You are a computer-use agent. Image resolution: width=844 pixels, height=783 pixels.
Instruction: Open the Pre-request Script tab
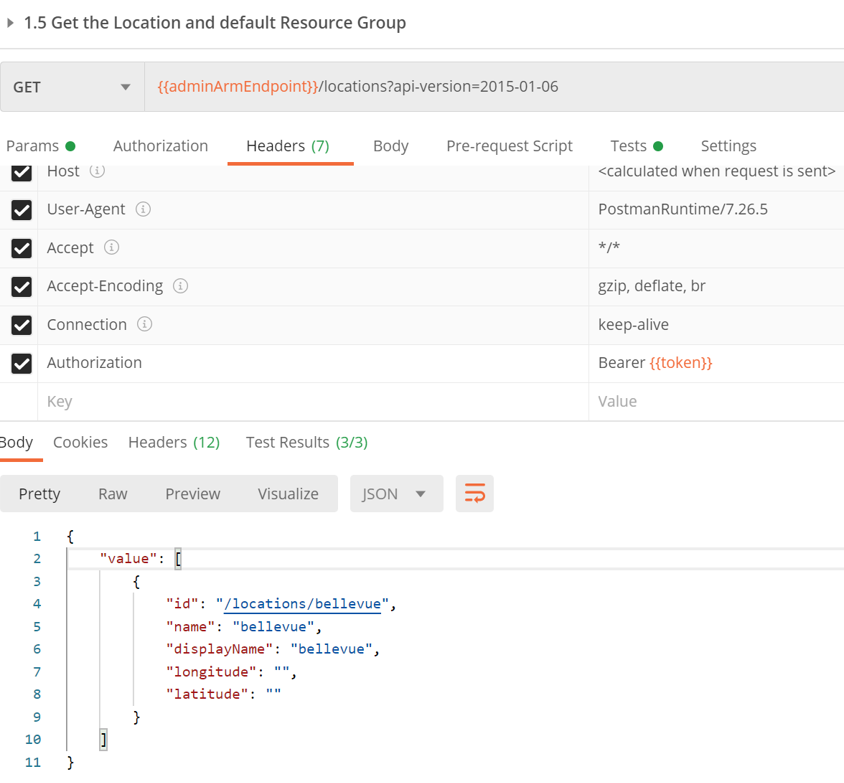click(x=509, y=146)
